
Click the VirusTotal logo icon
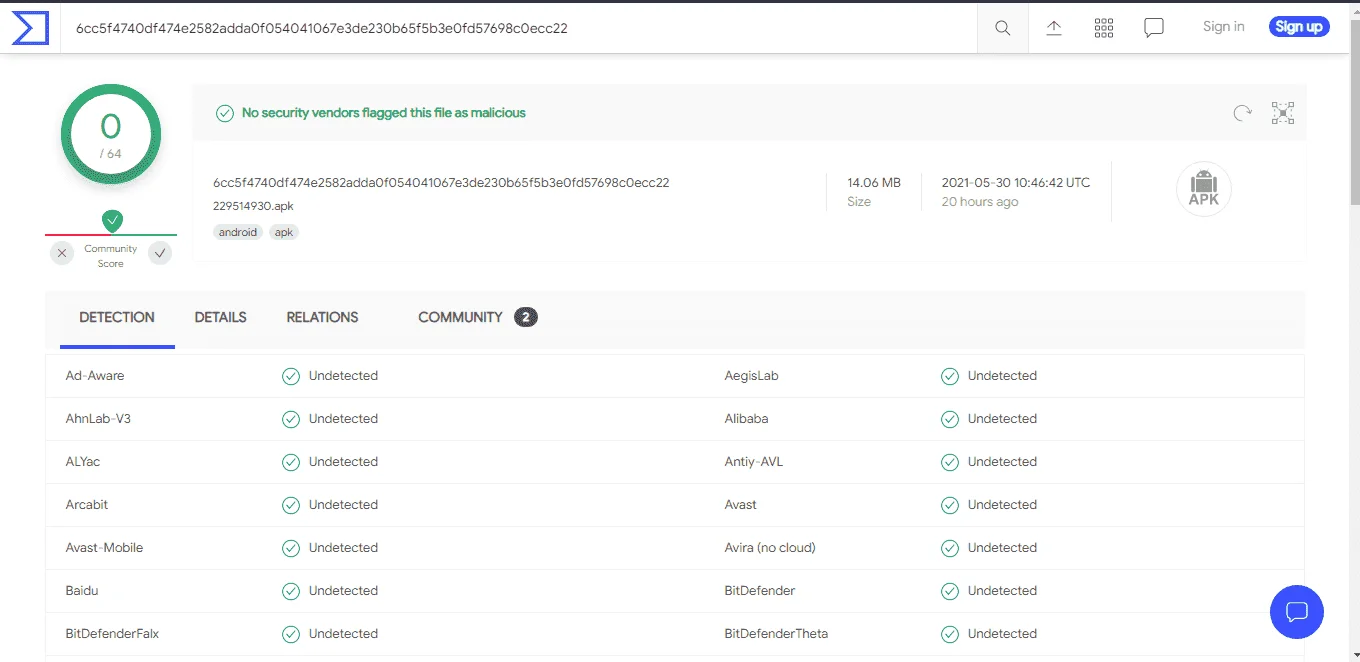30,28
